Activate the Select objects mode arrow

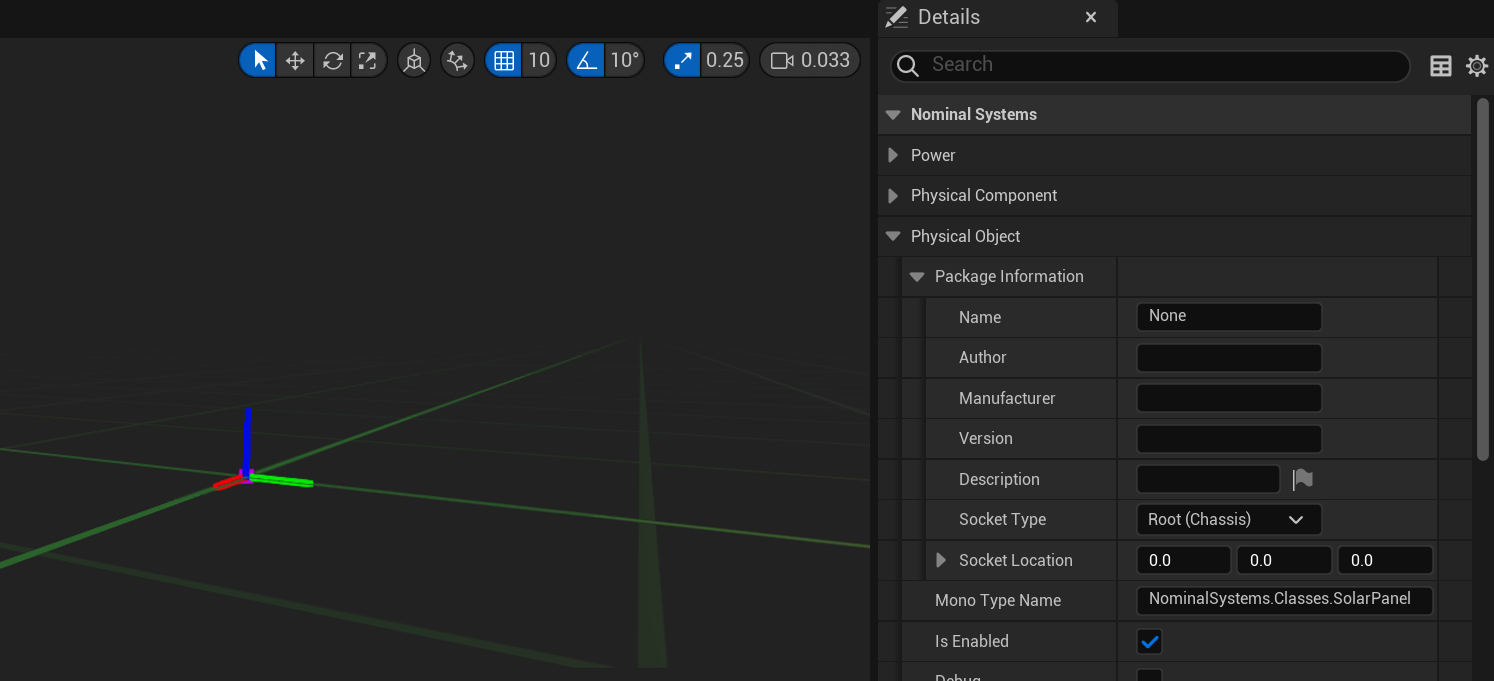[x=259, y=60]
